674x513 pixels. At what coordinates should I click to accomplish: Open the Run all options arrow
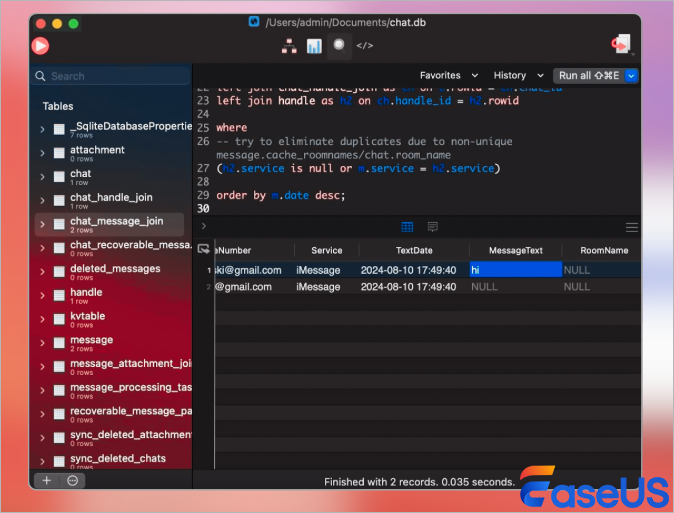point(632,75)
